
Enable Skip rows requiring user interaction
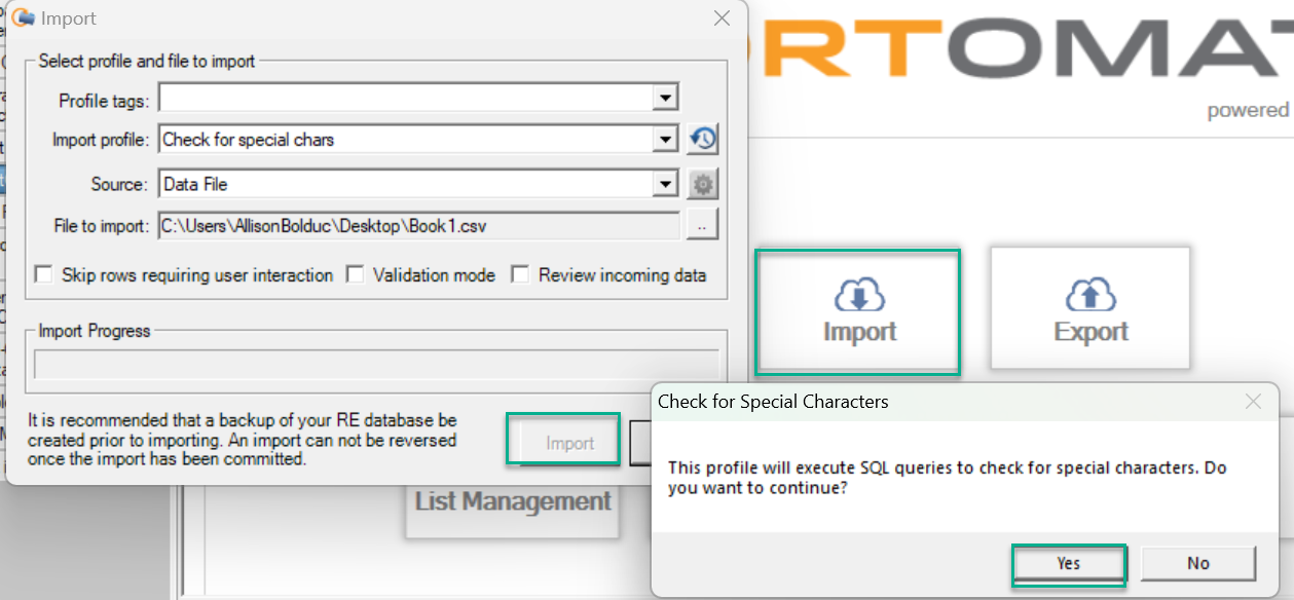[43, 275]
